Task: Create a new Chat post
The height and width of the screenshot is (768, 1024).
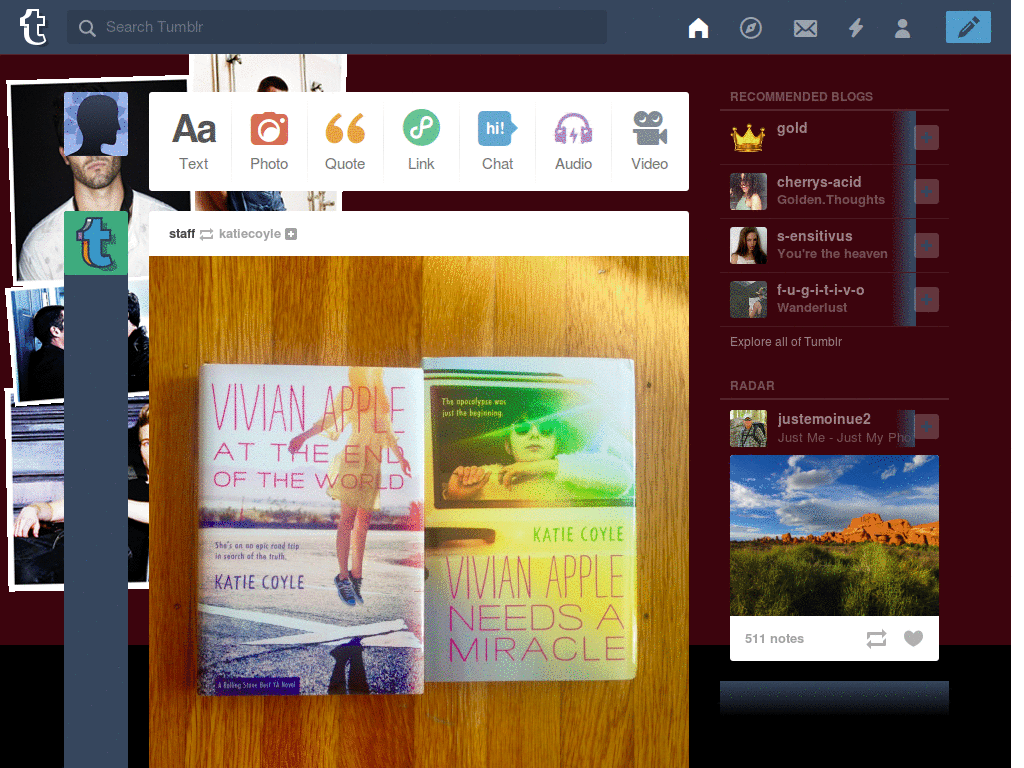Action: click(x=498, y=141)
